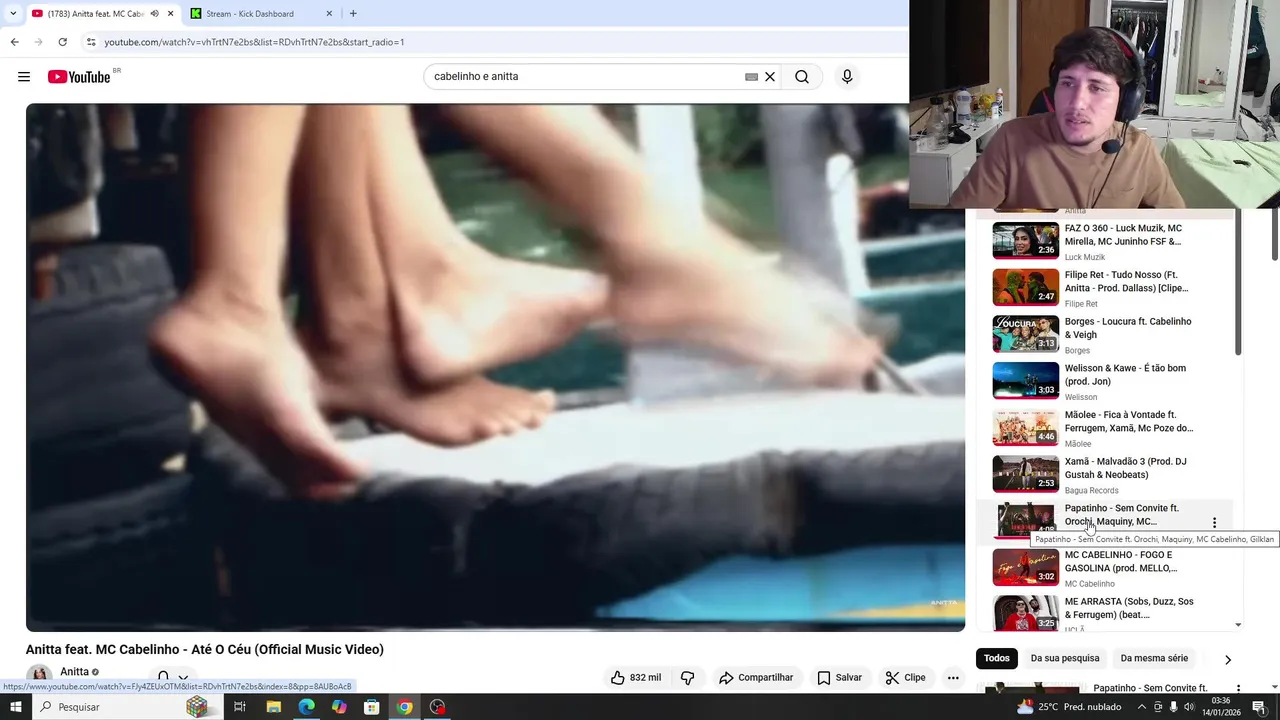
Task: Open a new browser tab with plus
Action: 353,14
